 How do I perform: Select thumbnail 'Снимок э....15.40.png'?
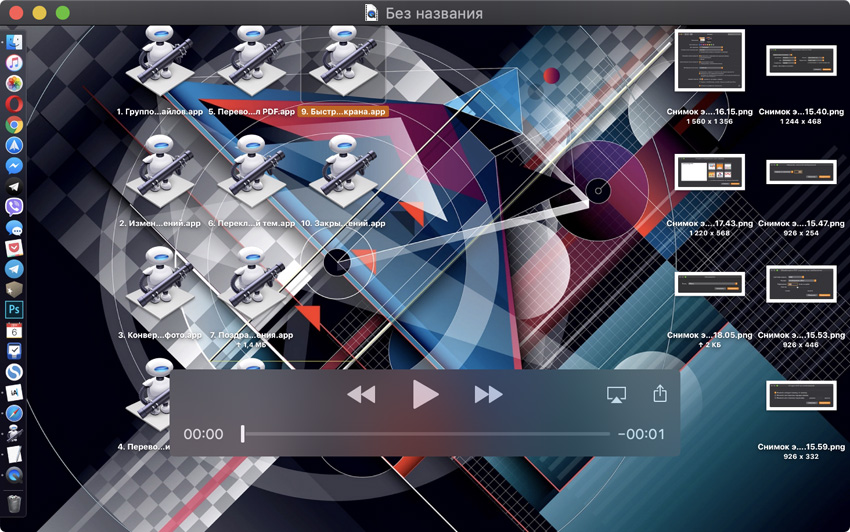801,61
